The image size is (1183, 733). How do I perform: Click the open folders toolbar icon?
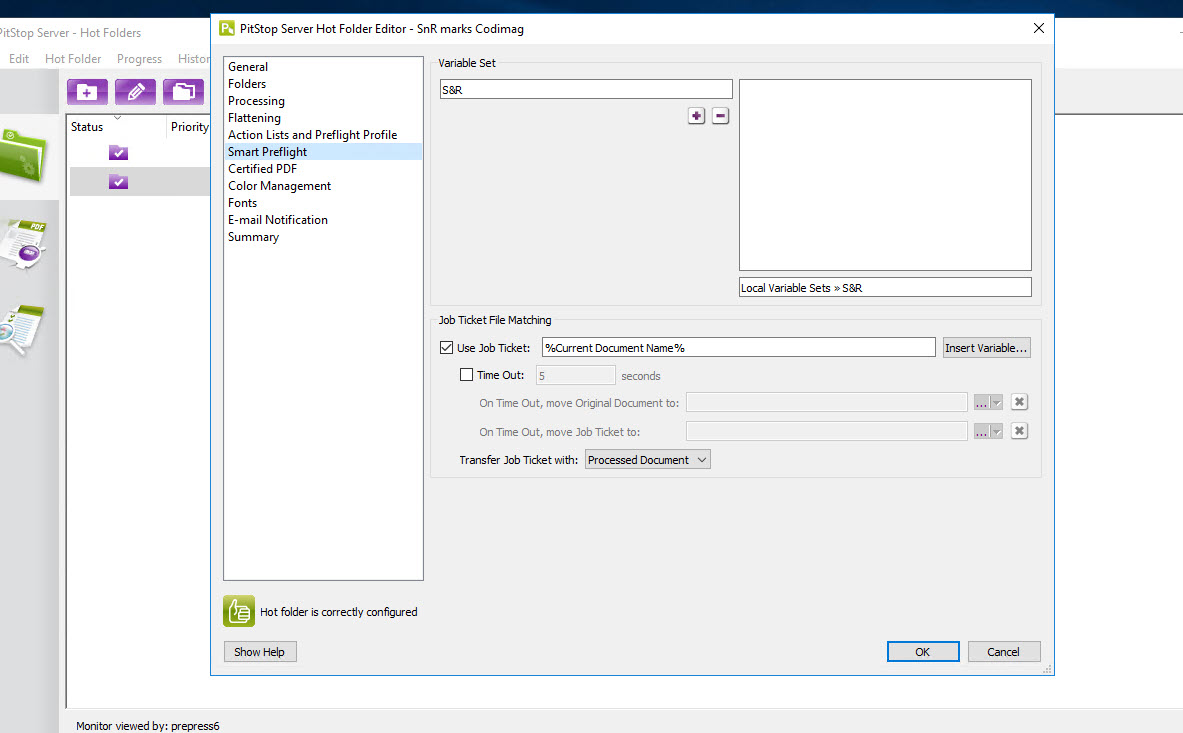[x=183, y=92]
